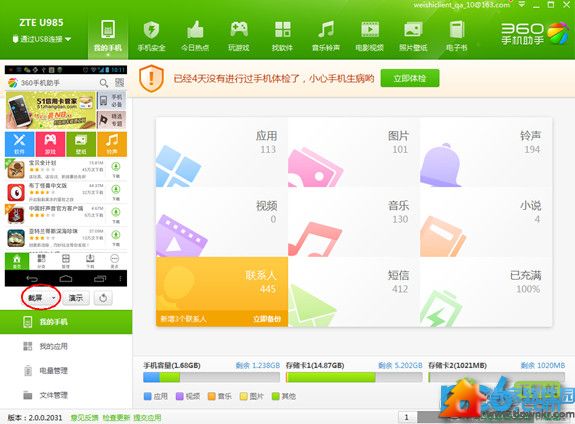The width and height of the screenshot is (575, 424).
Task: Open the 短信 412 tile
Action: tap(354, 292)
